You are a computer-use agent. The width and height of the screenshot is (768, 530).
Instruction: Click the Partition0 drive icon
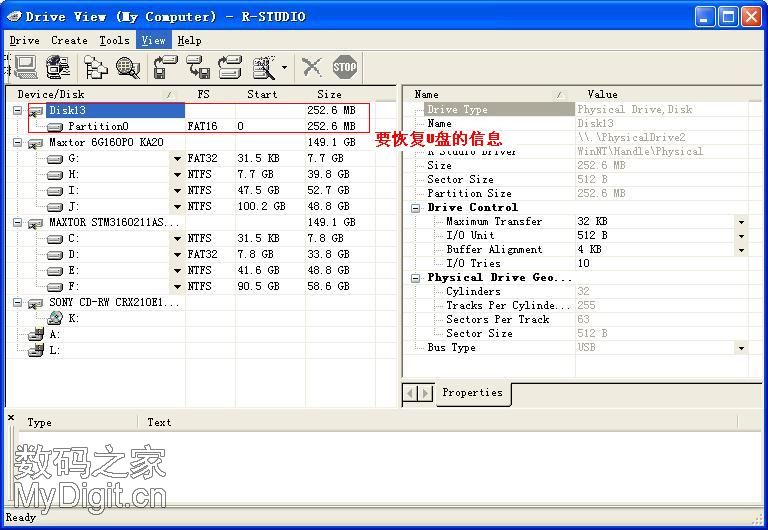pos(55,127)
